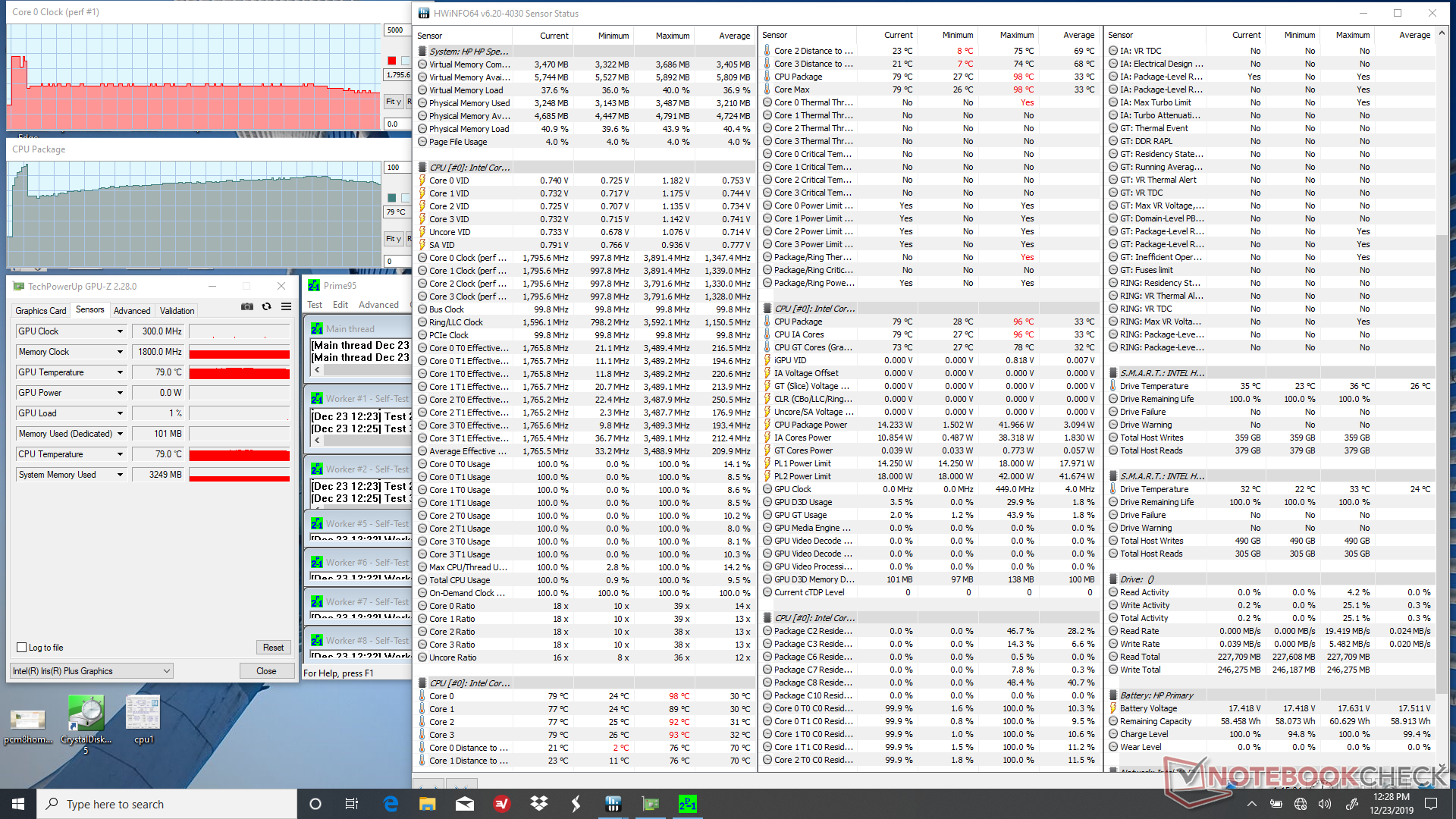This screenshot has height=819, width=1456.
Task: Open the Prime95 Advanced menu
Action: (x=378, y=305)
